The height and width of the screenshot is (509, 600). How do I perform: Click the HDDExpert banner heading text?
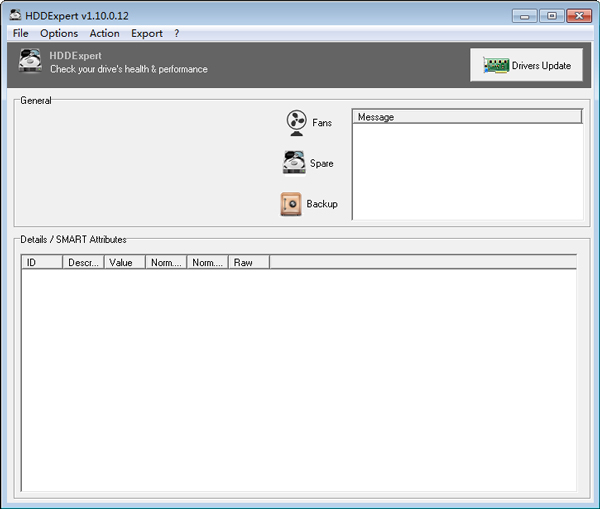point(75,56)
